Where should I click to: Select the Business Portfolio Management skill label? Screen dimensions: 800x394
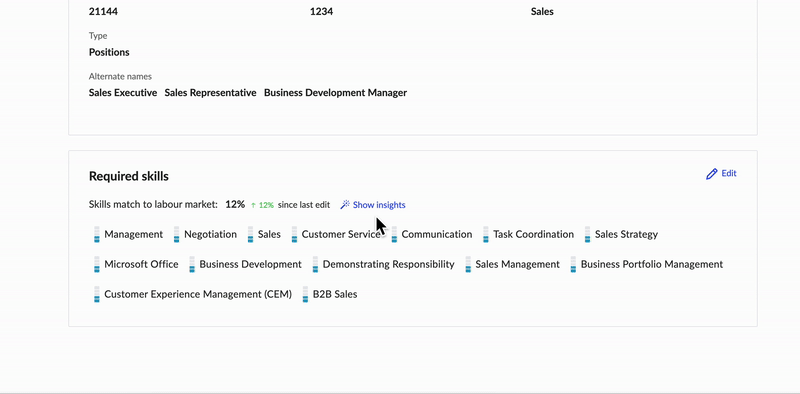pos(652,264)
